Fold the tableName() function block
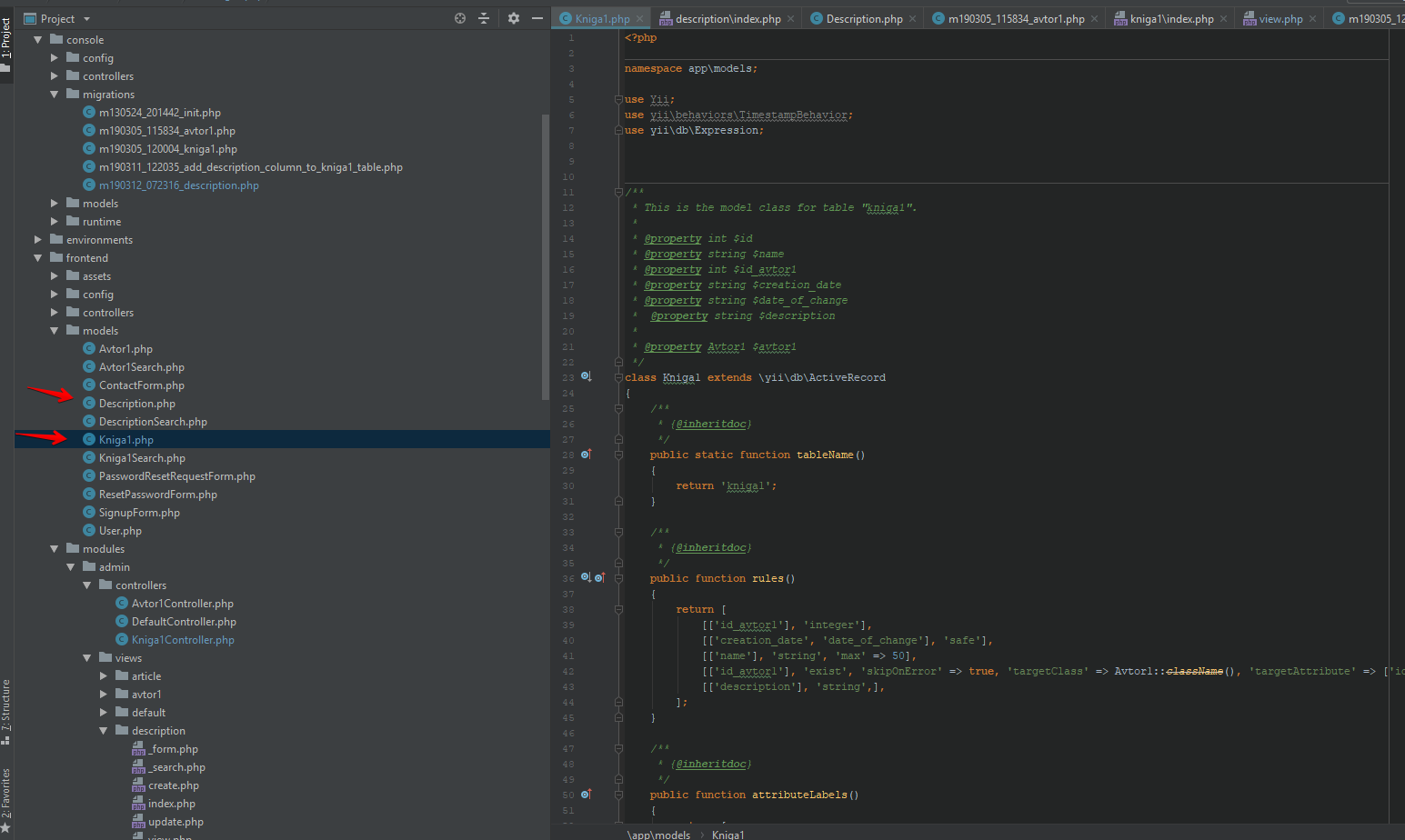This screenshot has width=1405, height=840. pyautogui.click(x=618, y=455)
